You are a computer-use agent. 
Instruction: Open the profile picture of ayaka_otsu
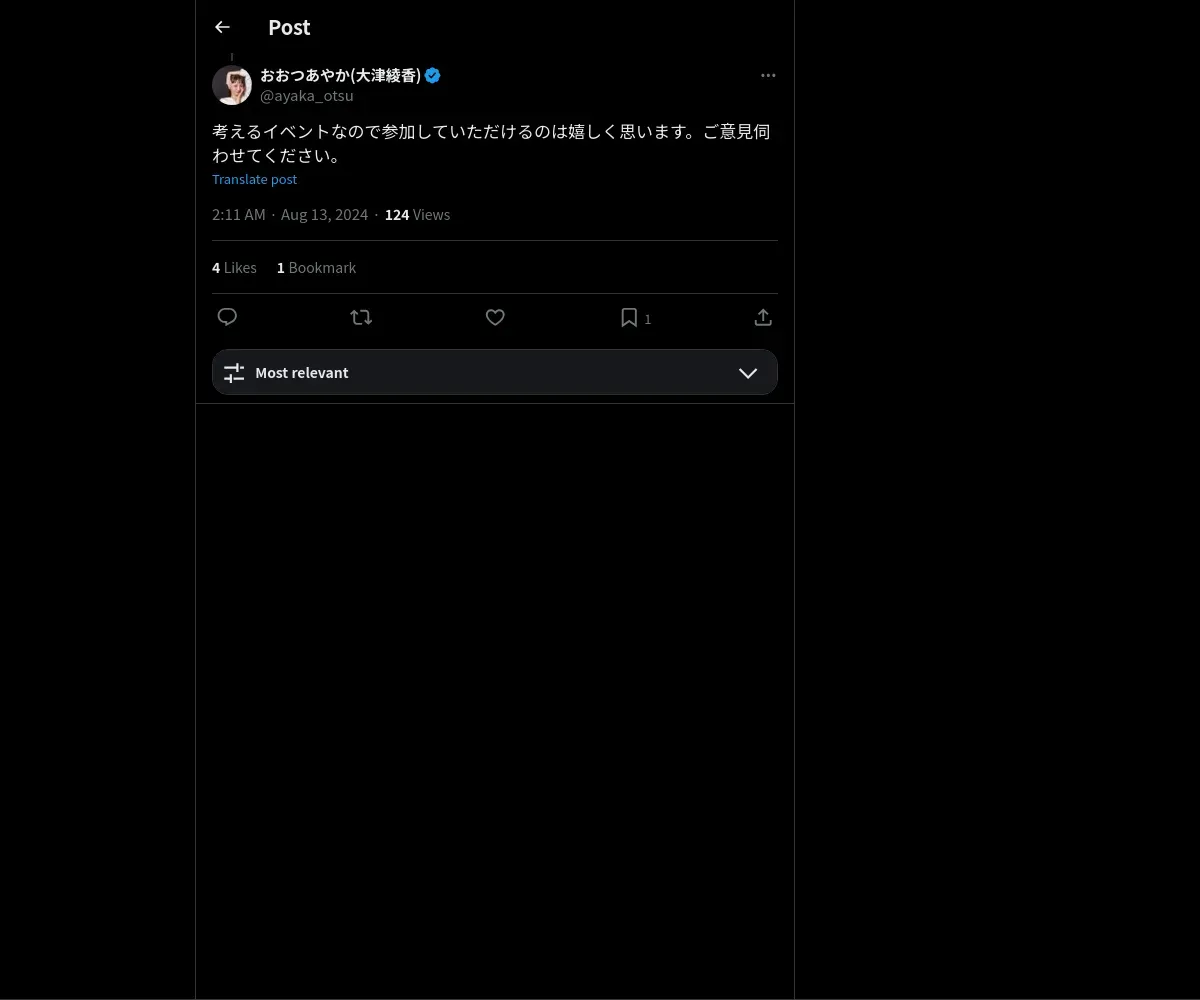pos(232,85)
